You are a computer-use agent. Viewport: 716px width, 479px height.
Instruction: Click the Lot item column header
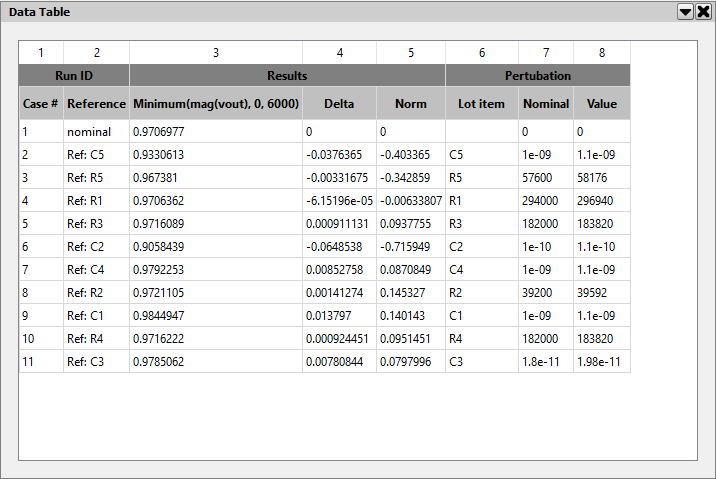pos(482,103)
